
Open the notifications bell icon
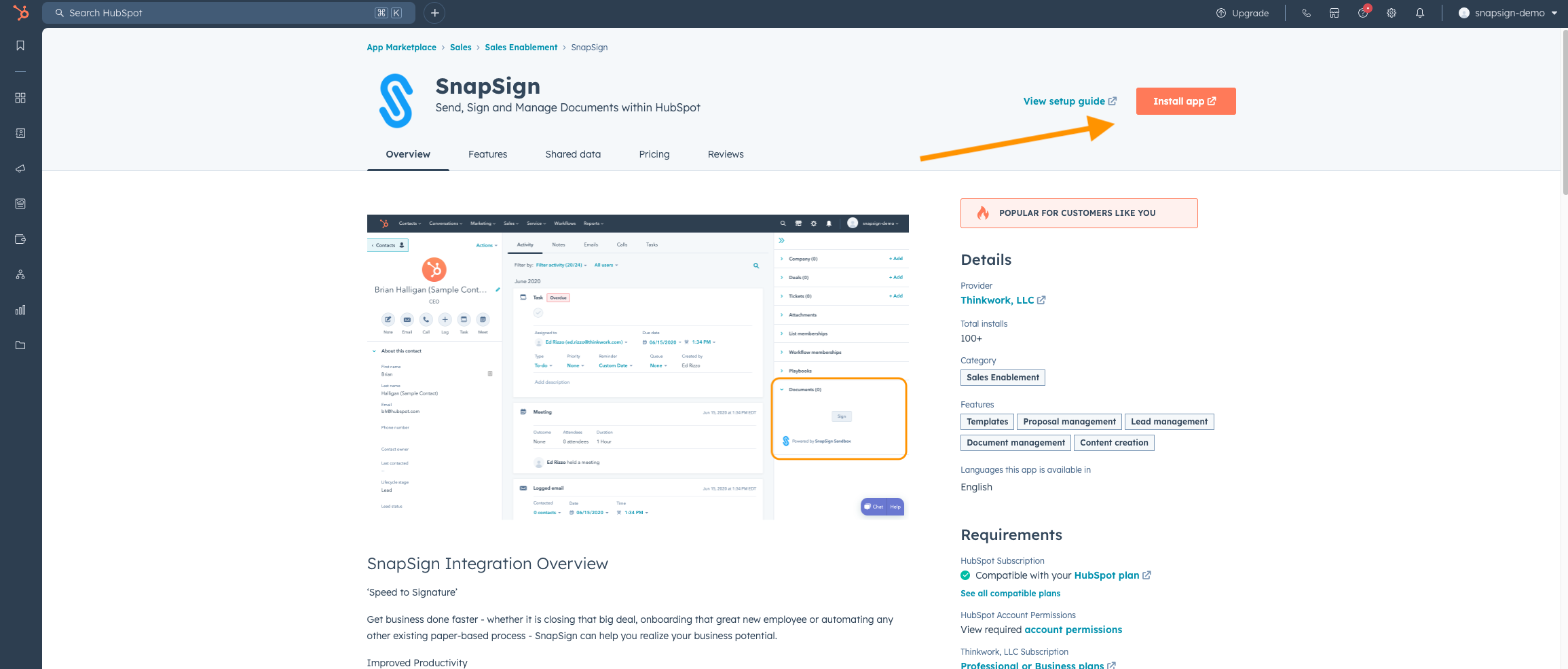click(x=1420, y=13)
